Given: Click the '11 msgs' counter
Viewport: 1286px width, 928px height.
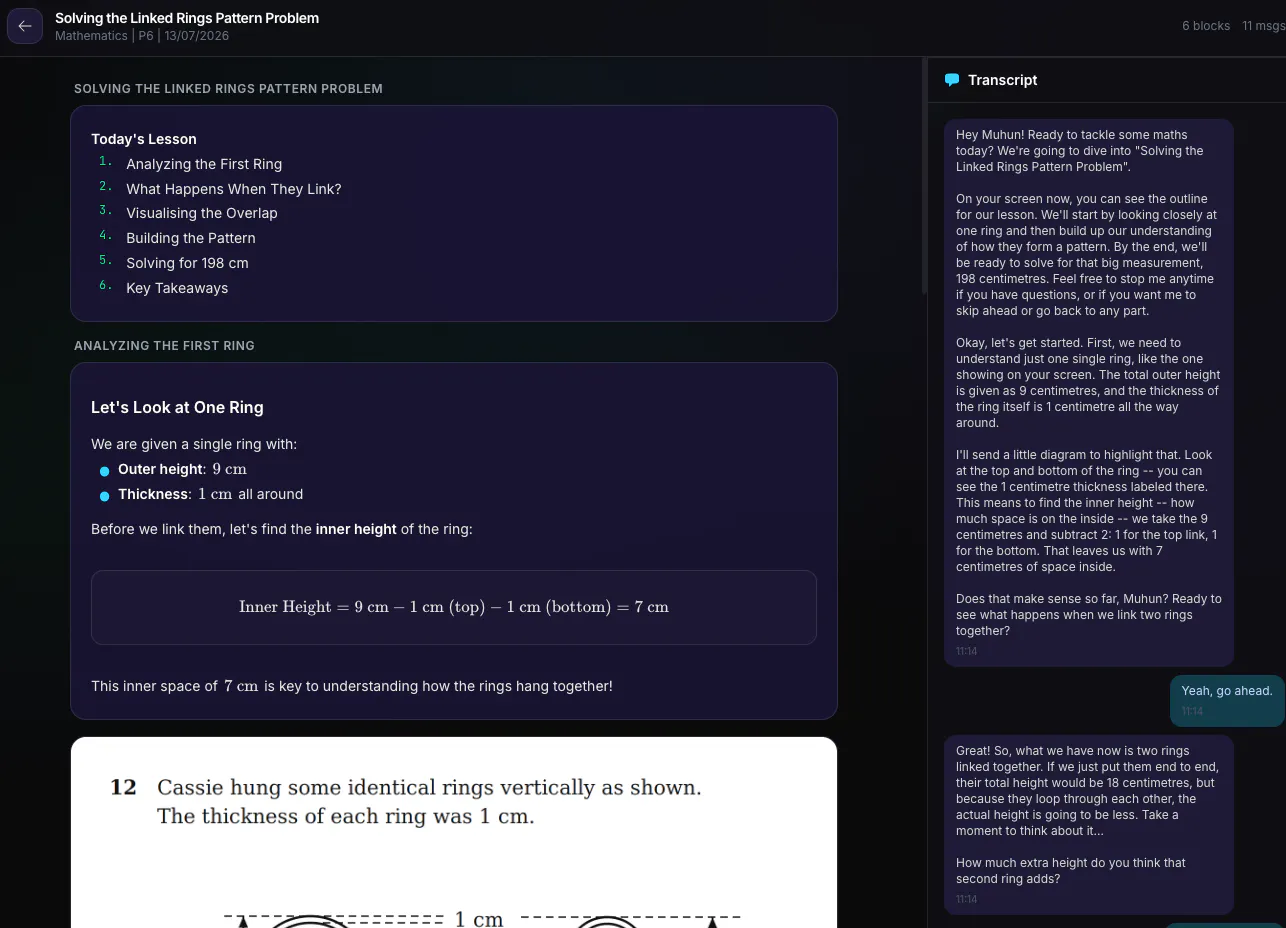Looking at the screenshot, I should (1264, 26).
